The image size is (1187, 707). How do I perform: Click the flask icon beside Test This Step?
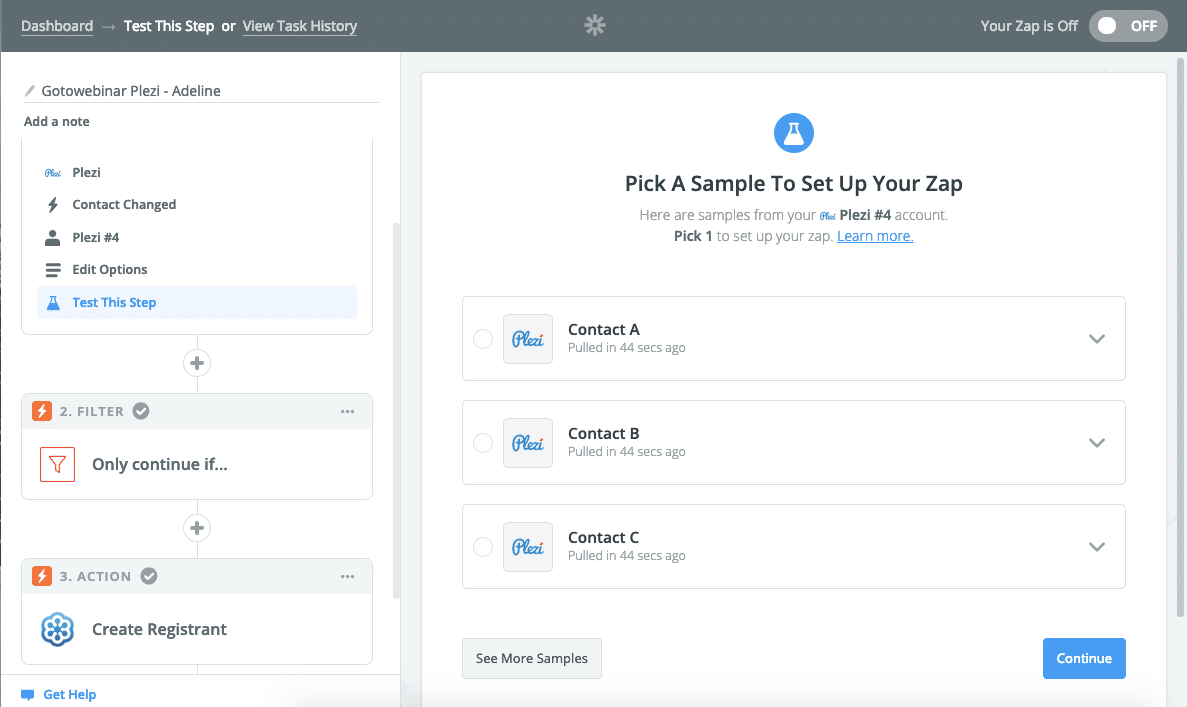53,303
